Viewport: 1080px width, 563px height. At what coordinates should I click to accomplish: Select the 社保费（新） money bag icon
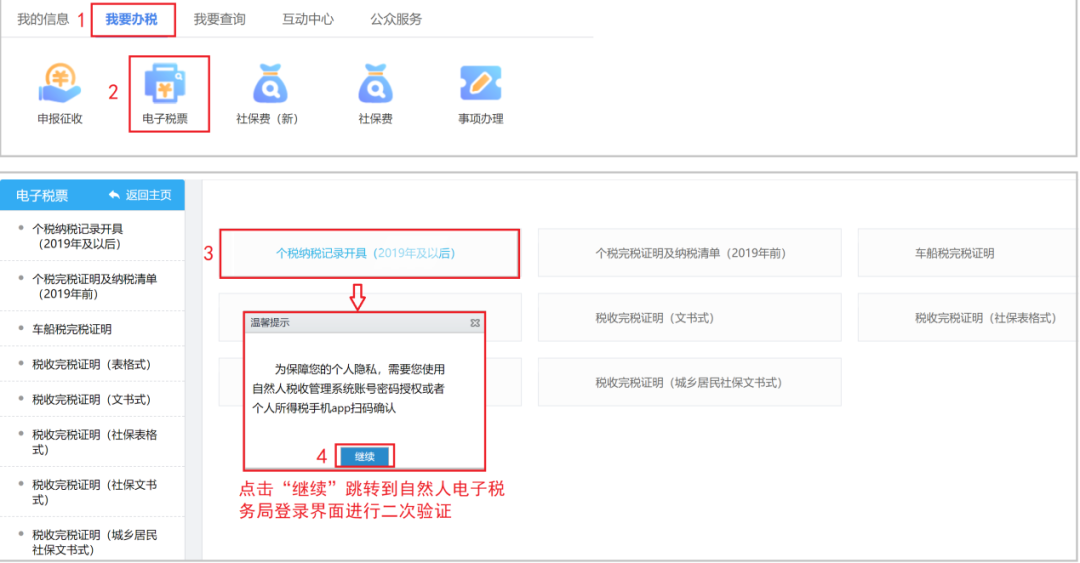[x=270, y=84]
